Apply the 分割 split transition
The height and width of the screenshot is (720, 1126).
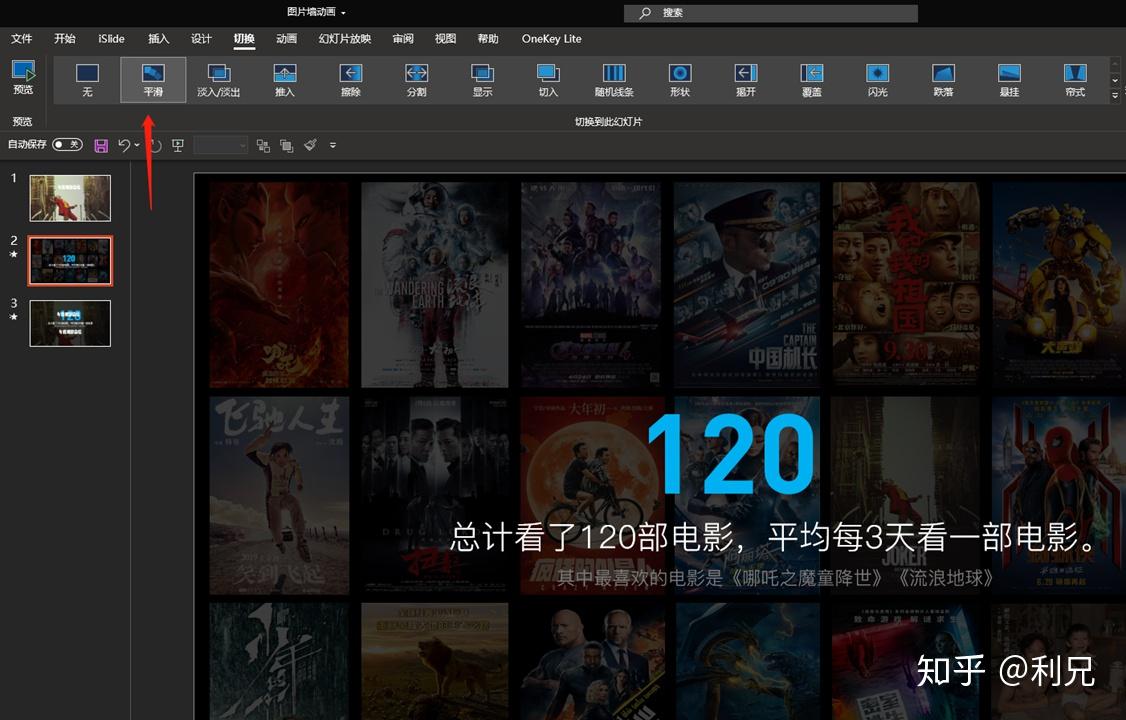(417, 80)
